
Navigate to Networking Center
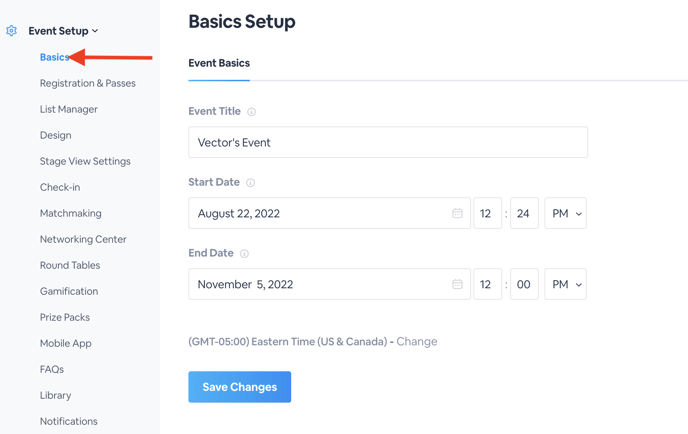[83, 240]
